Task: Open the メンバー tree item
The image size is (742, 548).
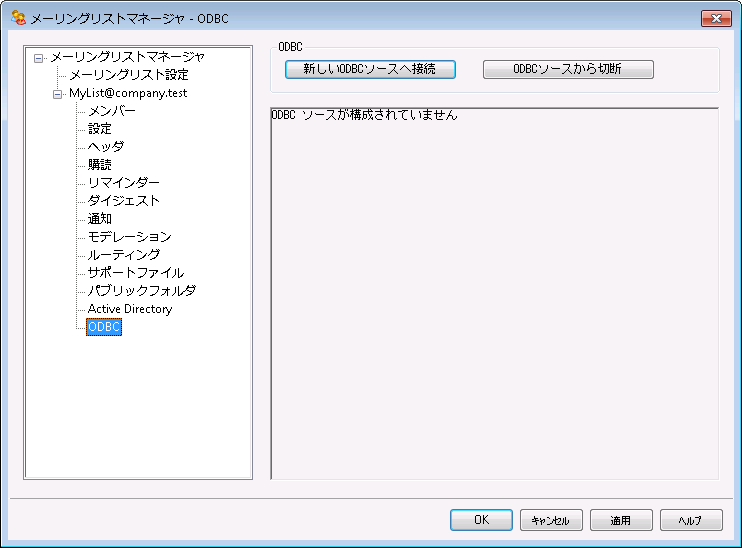Action: point(111,111)
